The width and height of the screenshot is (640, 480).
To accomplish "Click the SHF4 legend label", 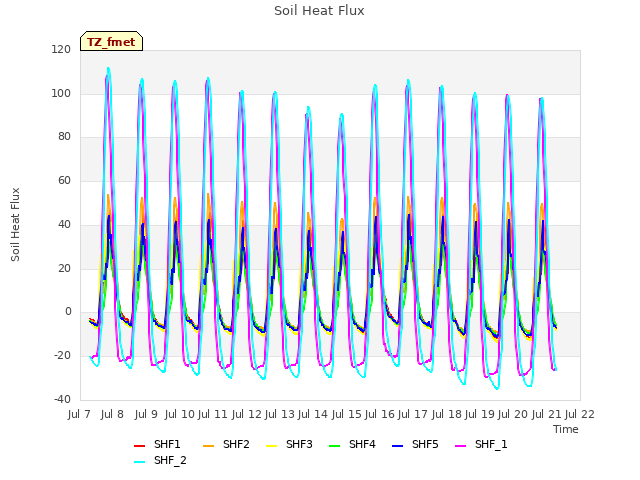I will point(362,444).
